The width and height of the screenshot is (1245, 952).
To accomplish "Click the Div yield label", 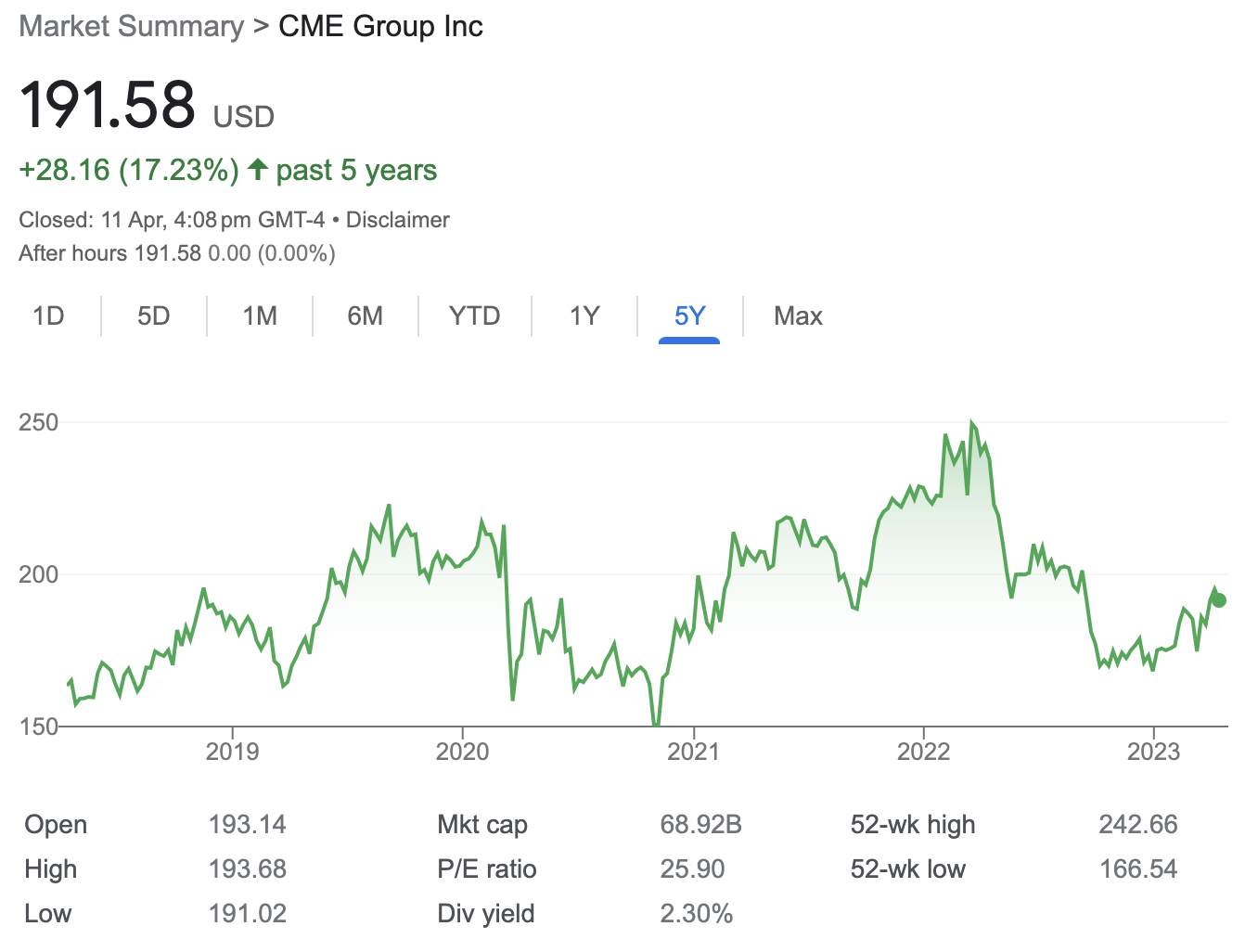I will pyautogui.click(x=486, y=914).
